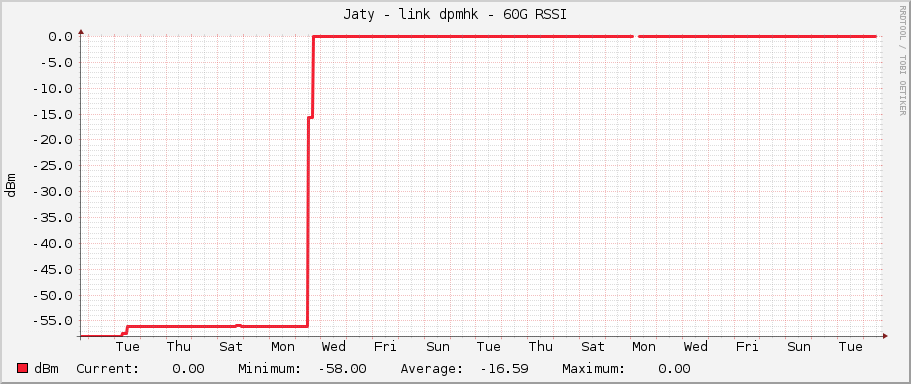Click the y-axis label -40.0
The image size is (911, 384).
pos(52,243)
